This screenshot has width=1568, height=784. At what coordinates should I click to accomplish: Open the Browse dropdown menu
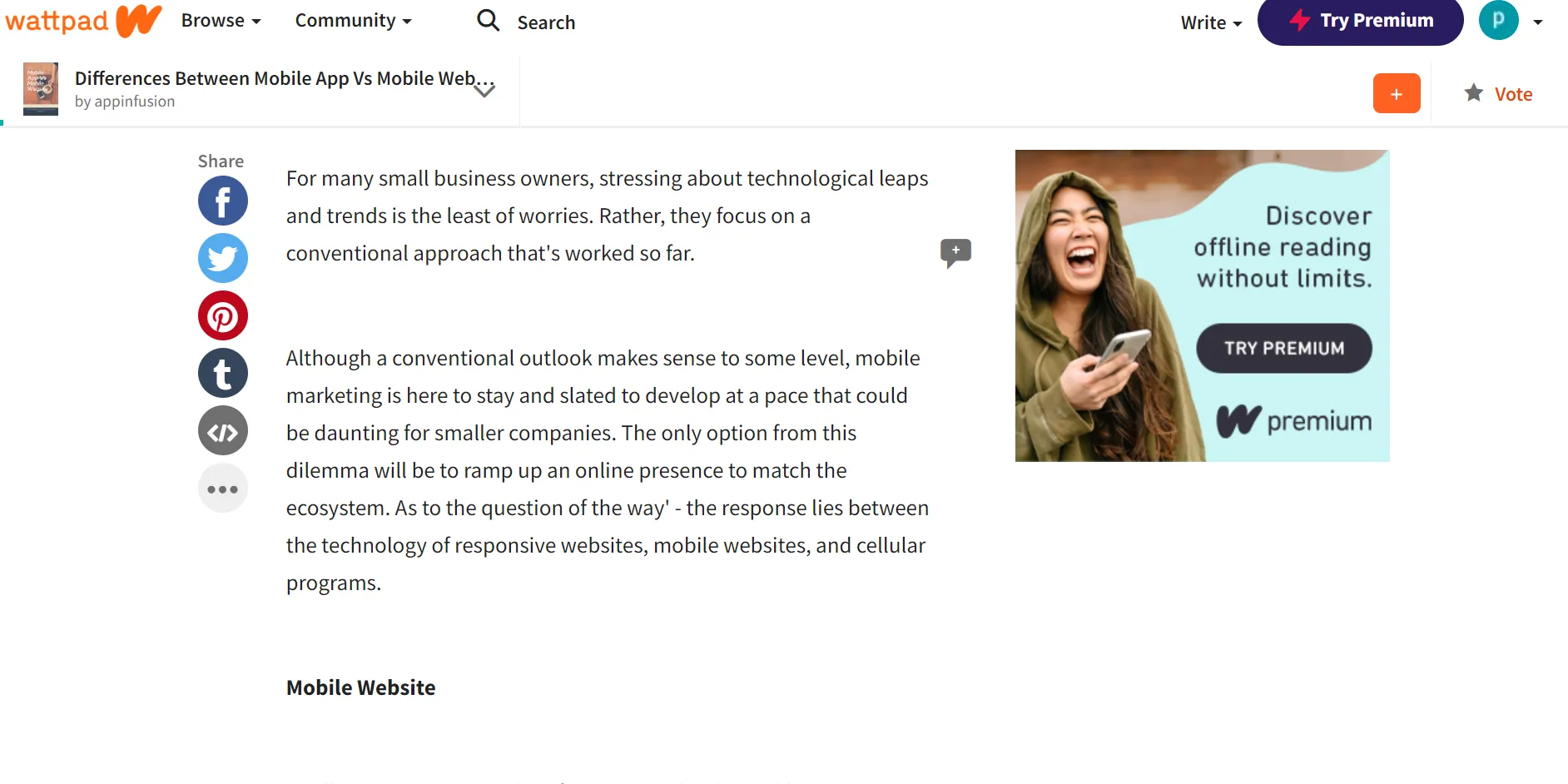pyautogui.click(x=221, y=21)
